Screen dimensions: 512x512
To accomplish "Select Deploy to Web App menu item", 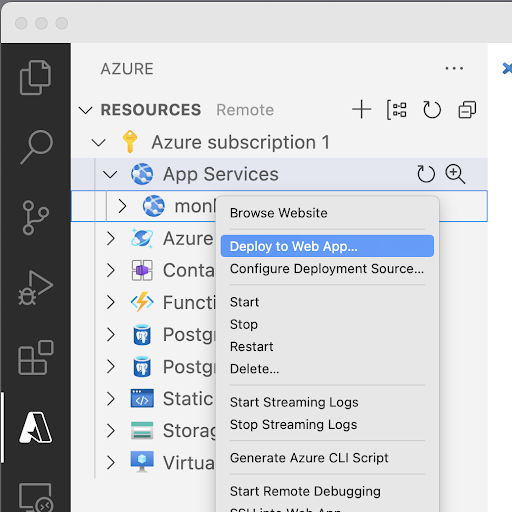I will point(327,246).
